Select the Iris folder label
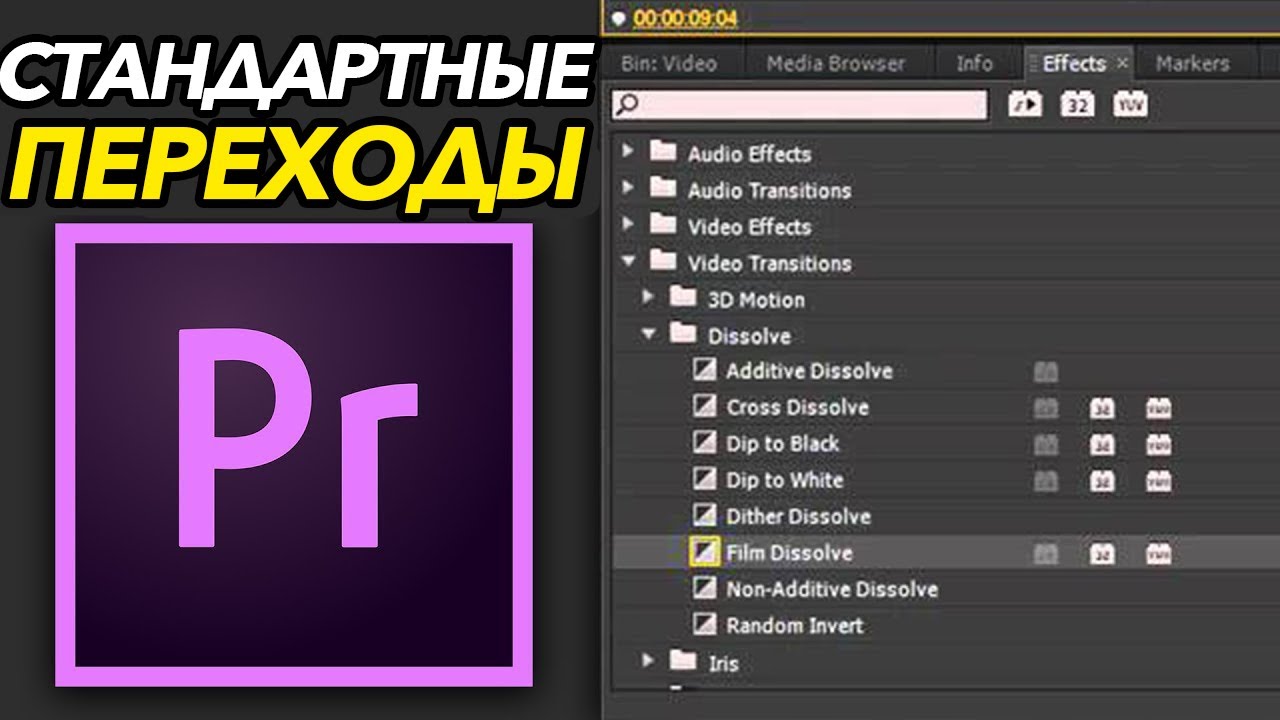1280x720 pixels. (723, 662)
